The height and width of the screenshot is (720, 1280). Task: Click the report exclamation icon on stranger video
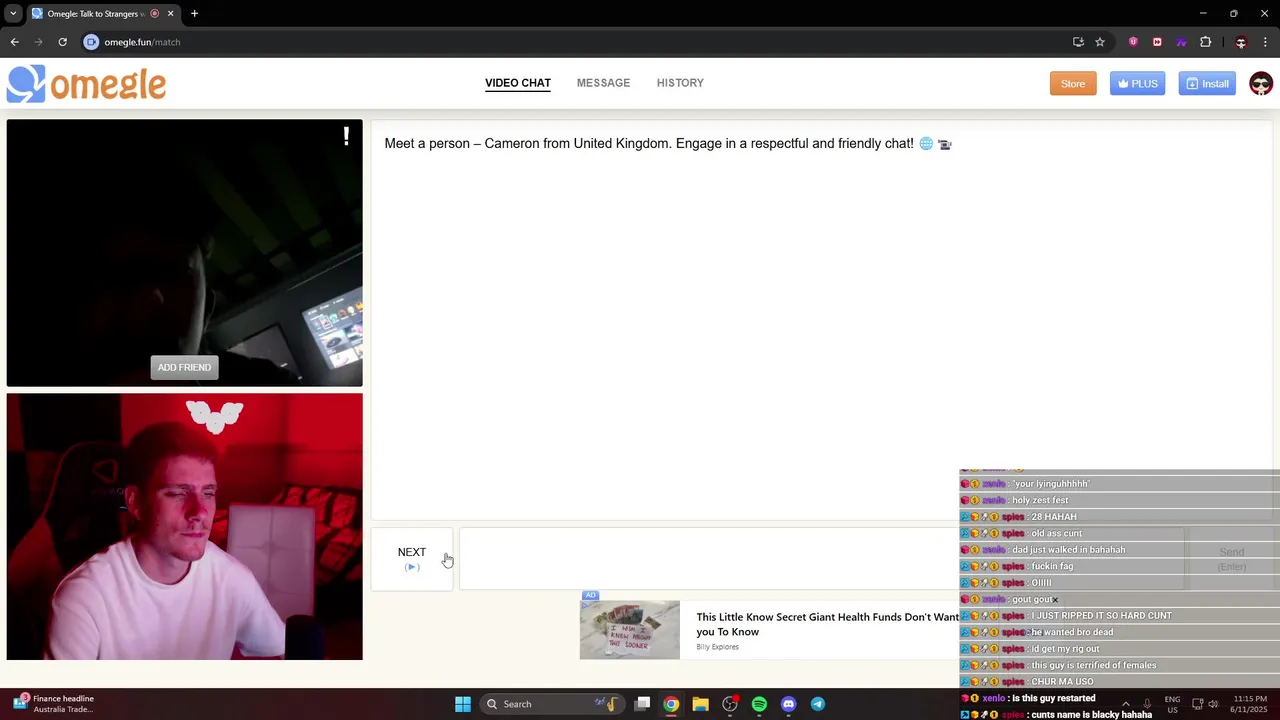[x=346, y=136]
